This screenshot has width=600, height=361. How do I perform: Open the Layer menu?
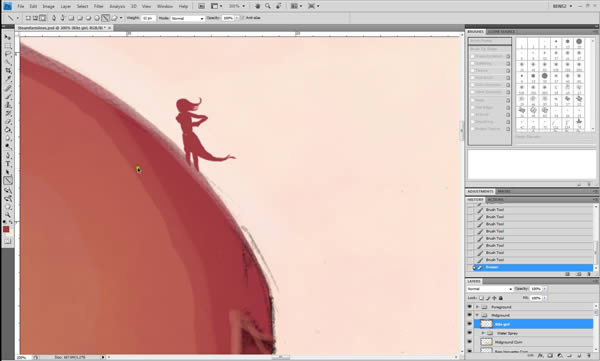click(65, 7)
